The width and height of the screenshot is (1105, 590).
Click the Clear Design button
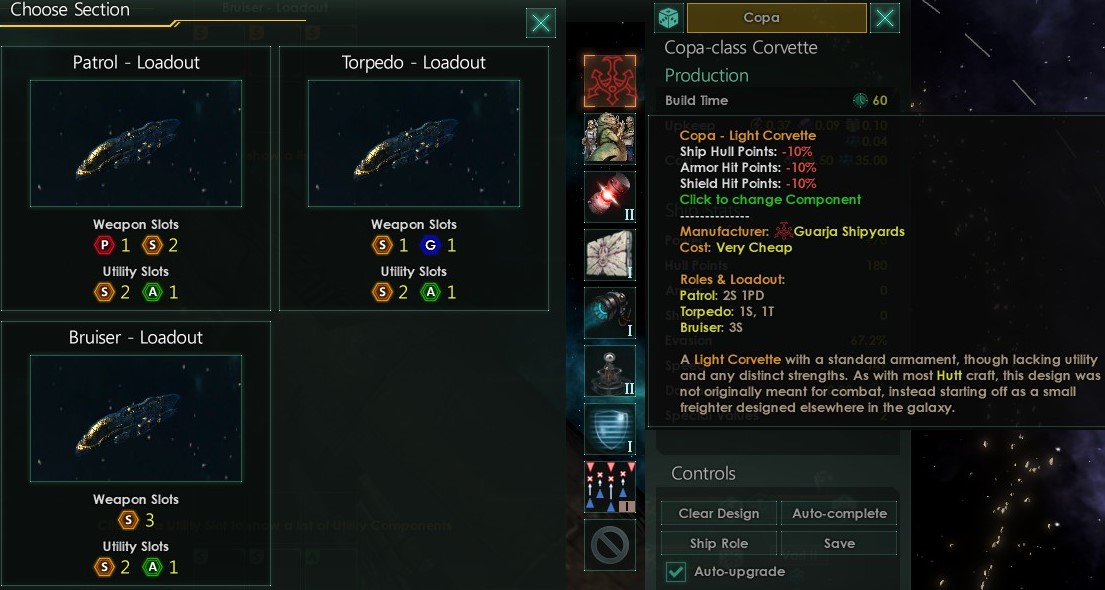(x=719, y=513)
